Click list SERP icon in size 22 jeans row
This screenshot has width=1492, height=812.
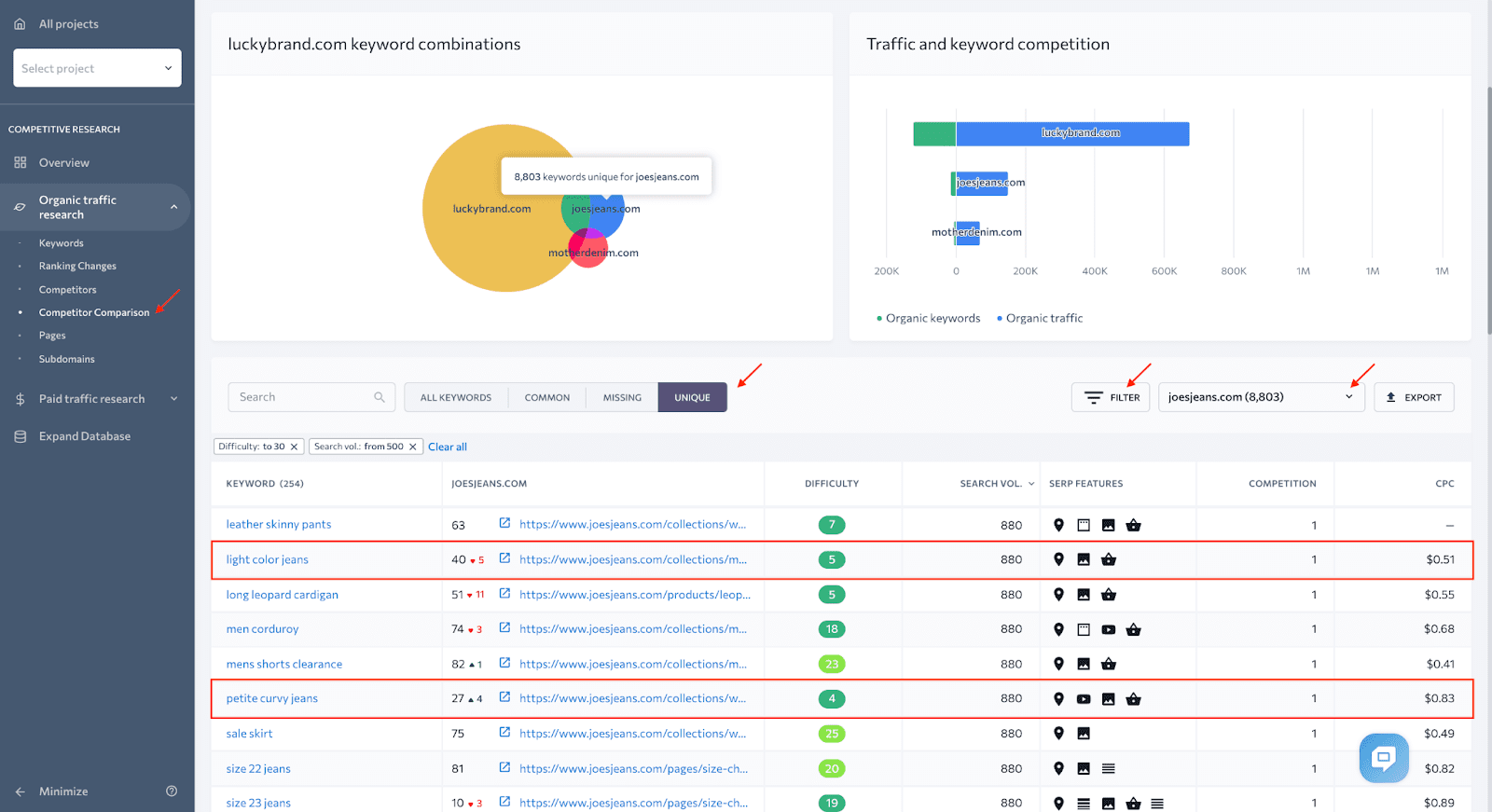pos(1109,769)
